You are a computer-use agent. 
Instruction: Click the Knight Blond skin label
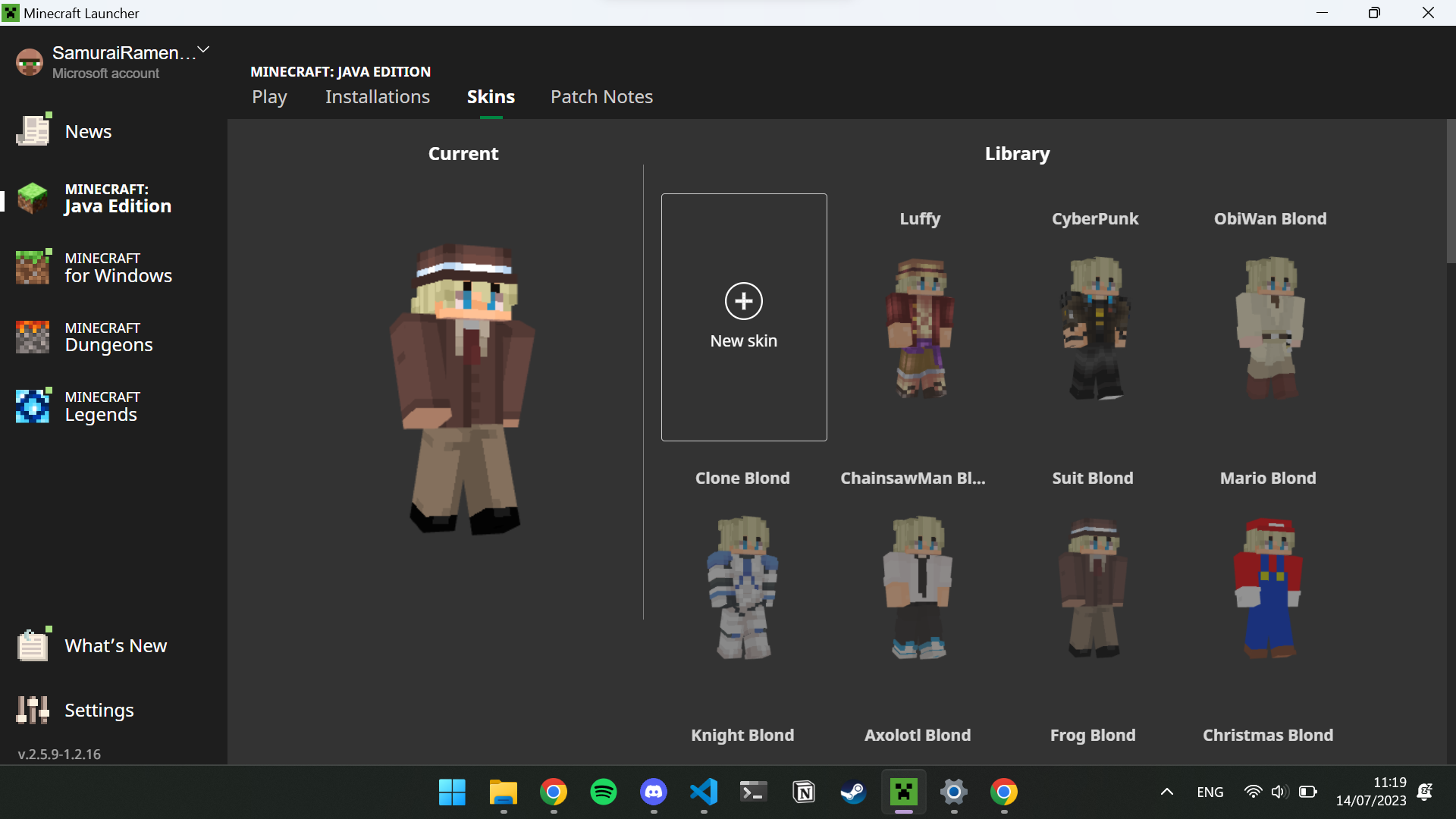click(x=742, y=735)
